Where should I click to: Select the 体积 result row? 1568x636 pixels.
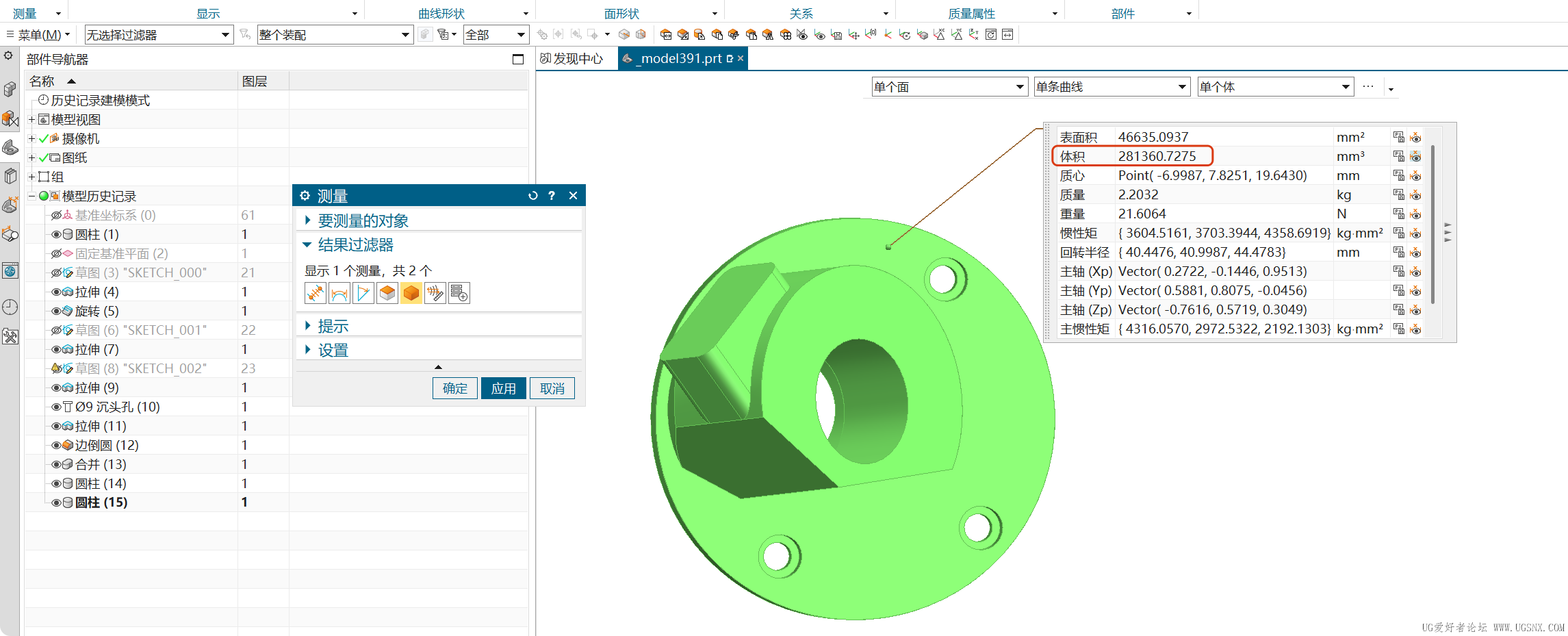coord(1157,156)
